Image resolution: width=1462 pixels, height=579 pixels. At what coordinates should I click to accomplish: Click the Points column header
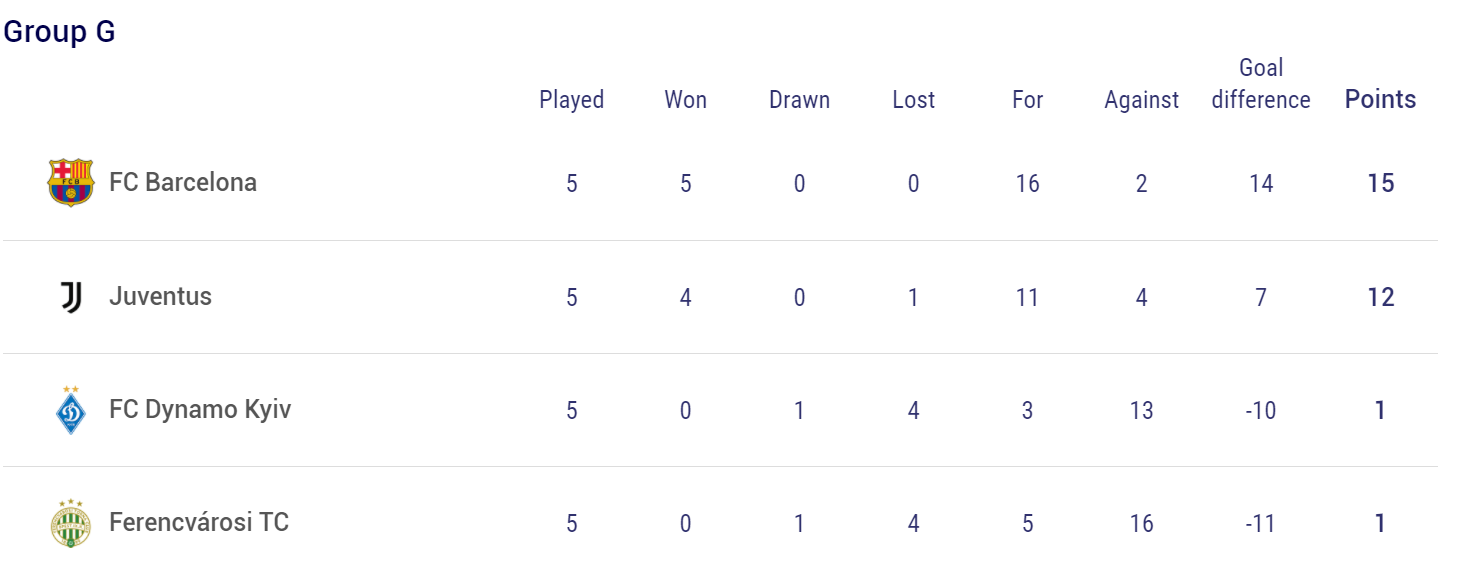coord(1381,99)
